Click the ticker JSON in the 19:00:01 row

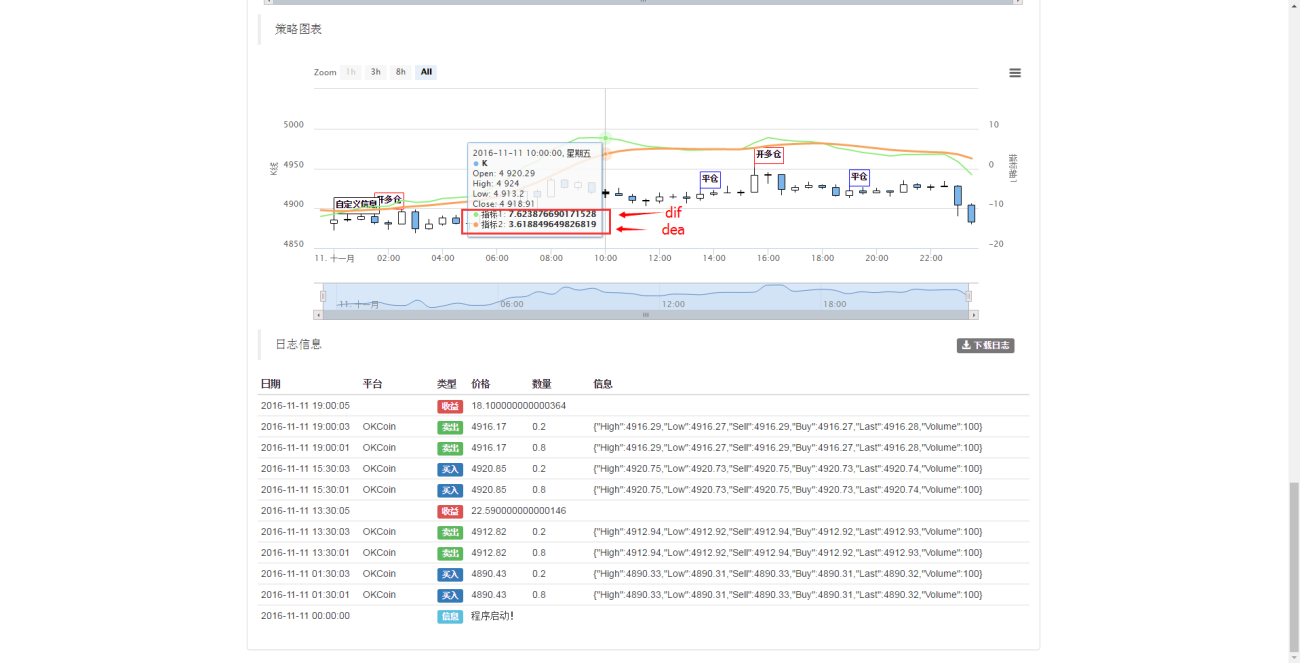point(788,448)
